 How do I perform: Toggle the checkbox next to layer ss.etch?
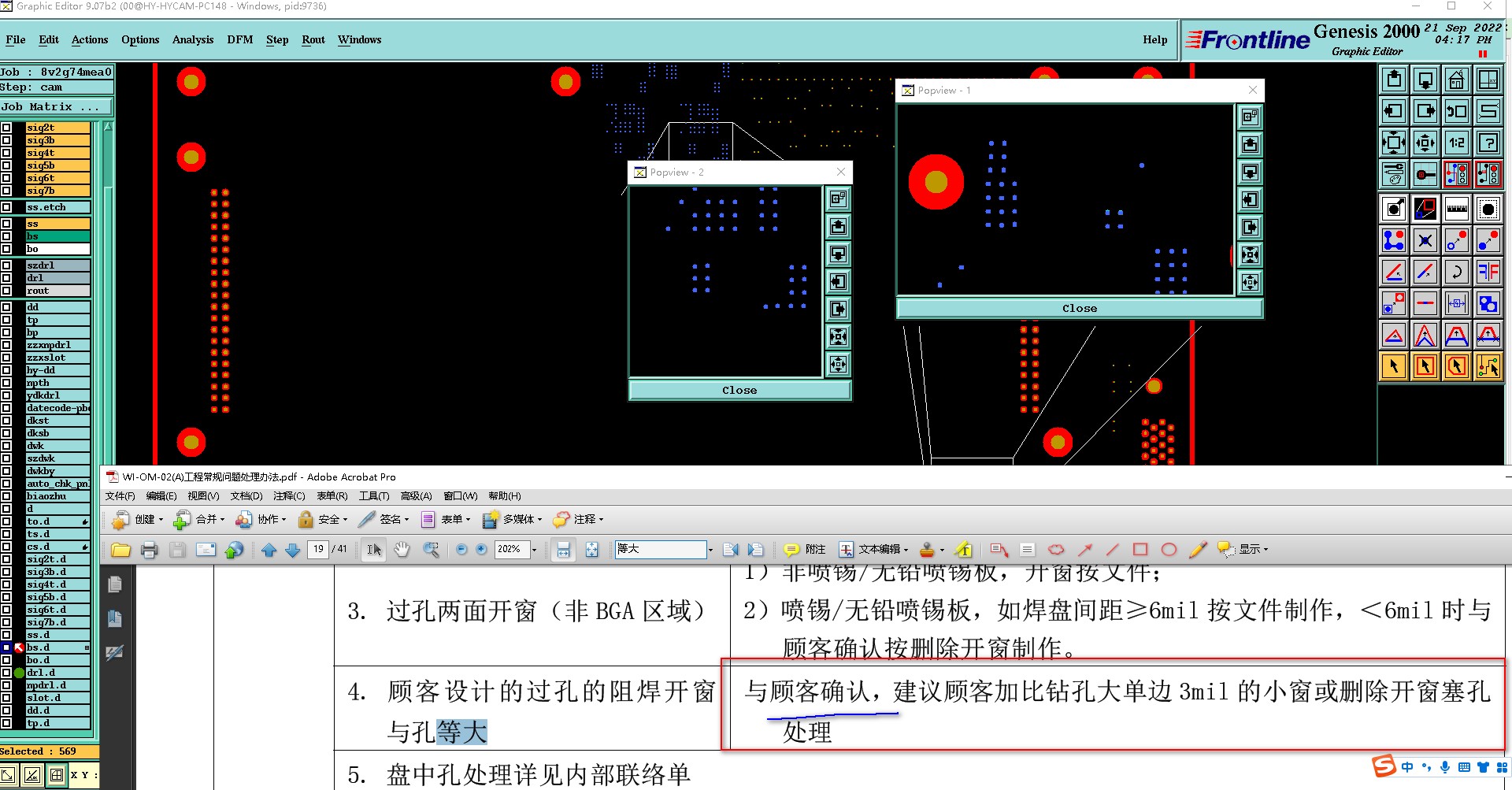[x=6, y=207]
